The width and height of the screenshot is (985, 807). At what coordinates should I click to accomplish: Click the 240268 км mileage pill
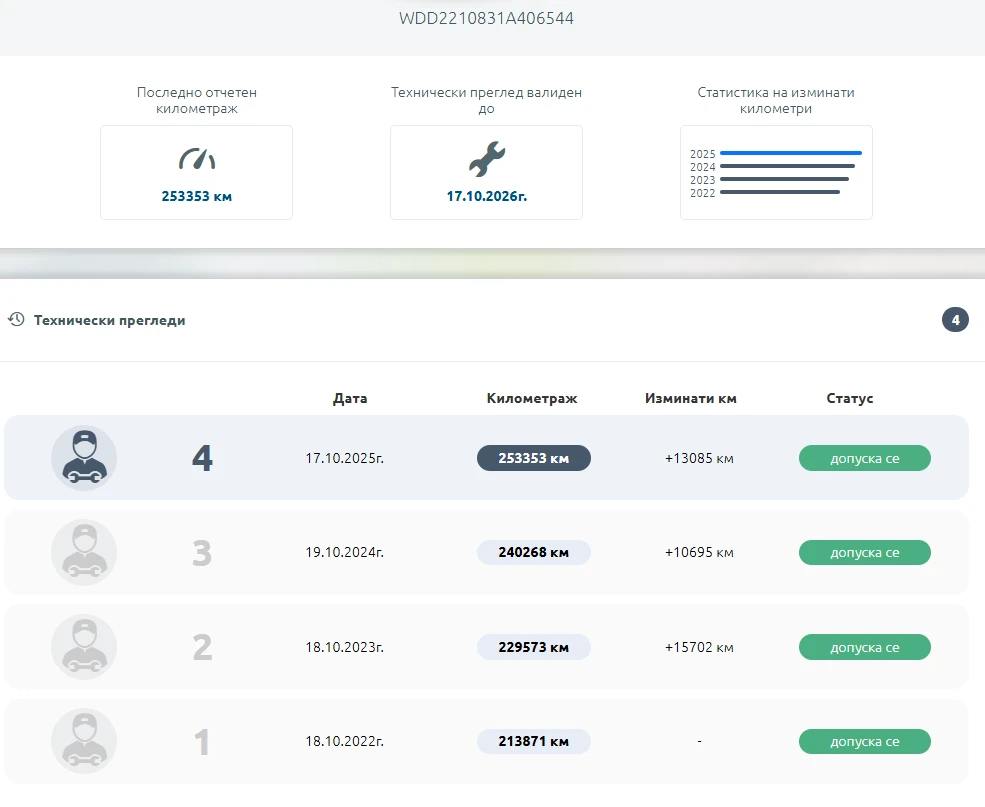click(533, 552)
